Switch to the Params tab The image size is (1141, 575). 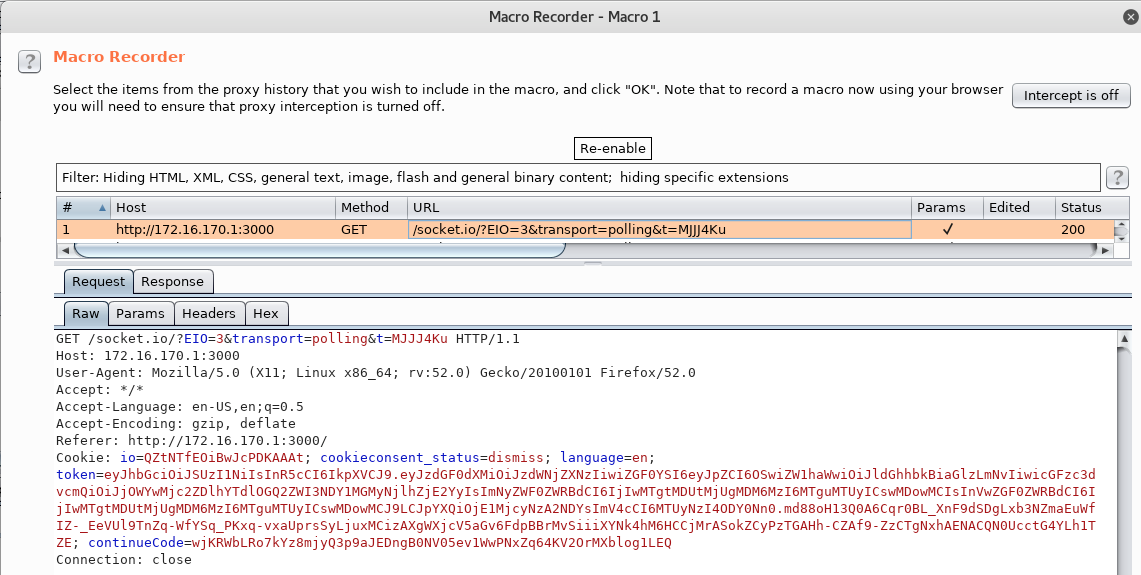pyautogui.click(x=140, y=314)
